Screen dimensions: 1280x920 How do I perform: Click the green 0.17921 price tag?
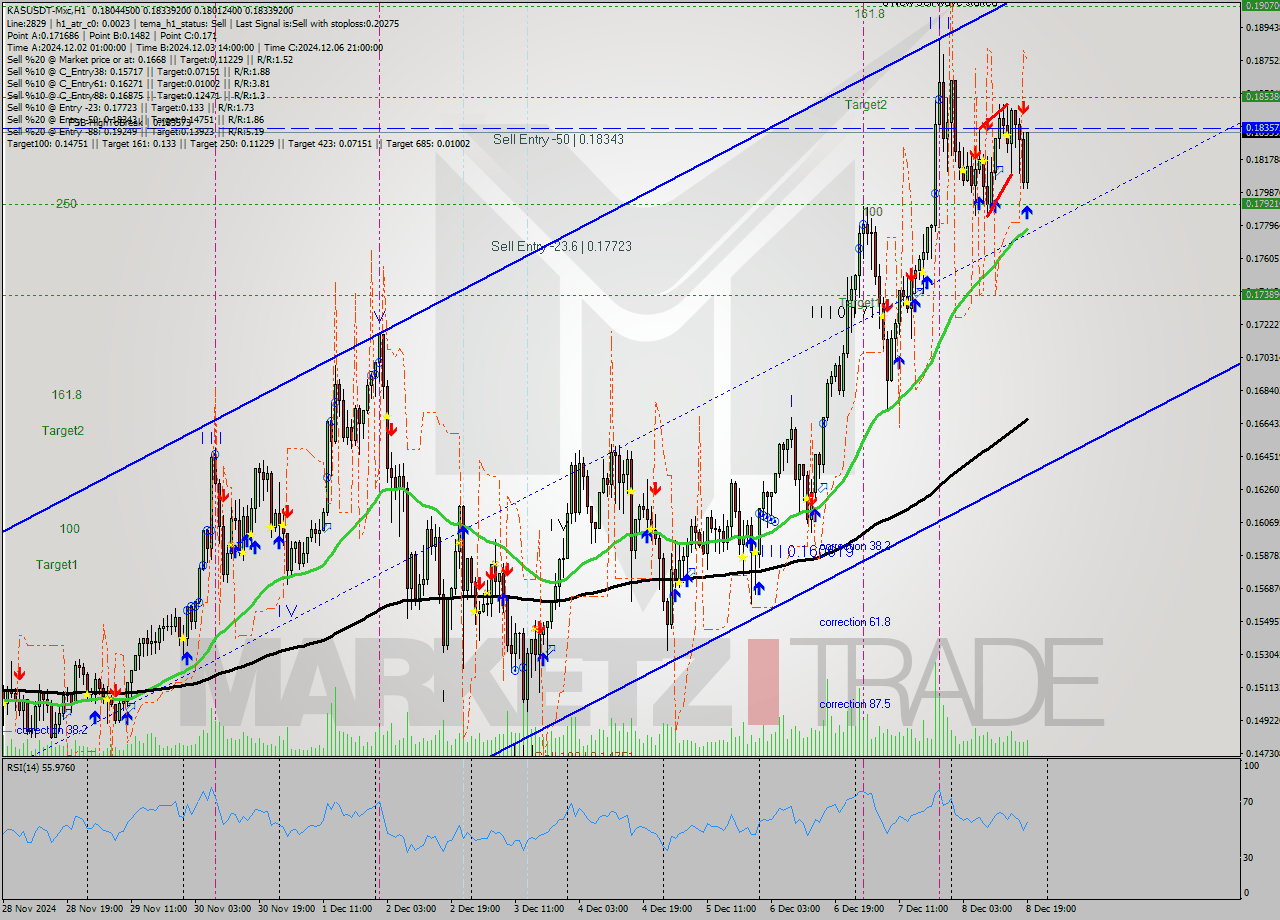pyautogui.click(x=1260, y=204)
